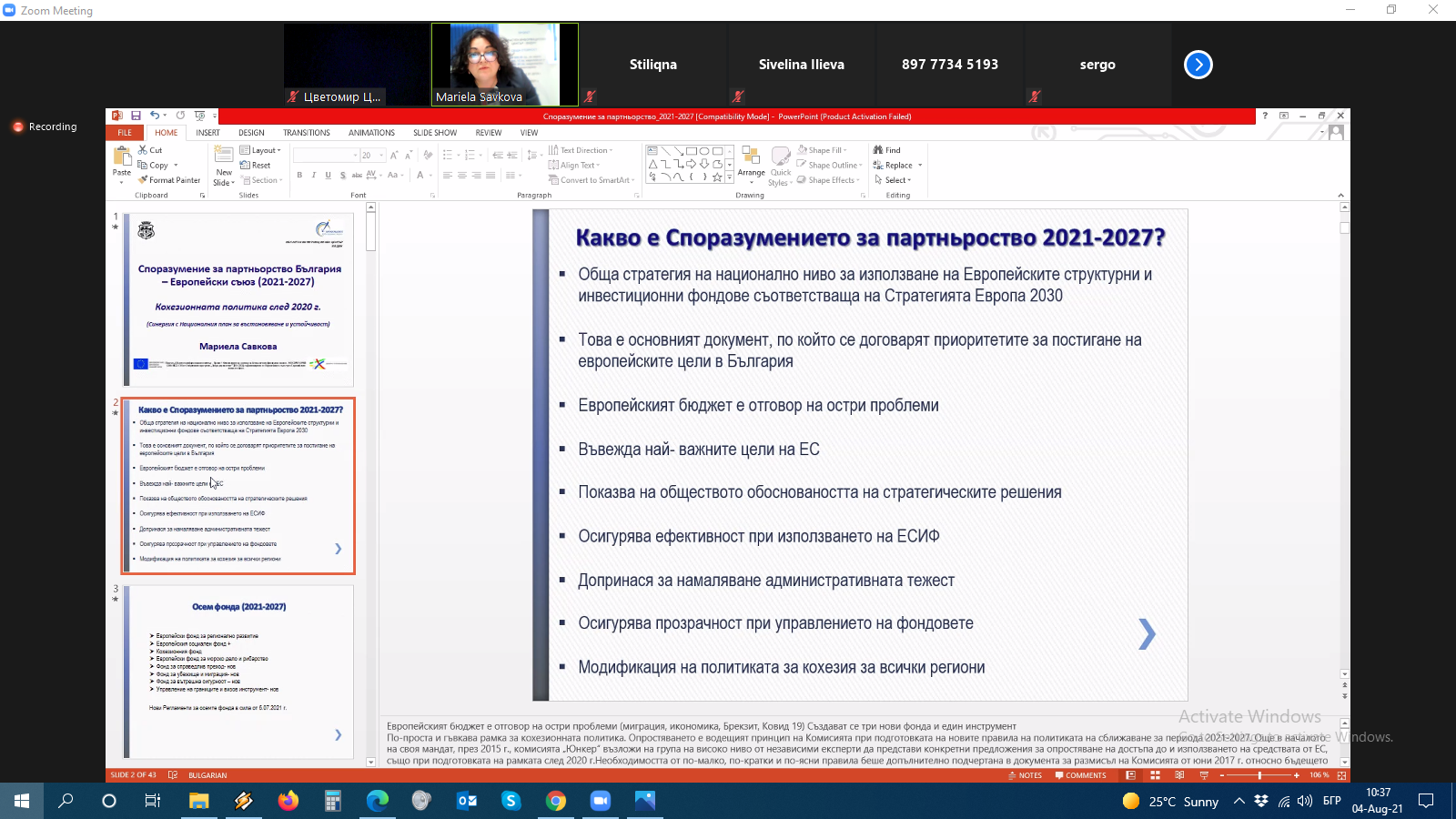This screenshot has height=819, width=1456.
Task: Open the Shape Outline dropdown
Action: (x=829, y=166)
